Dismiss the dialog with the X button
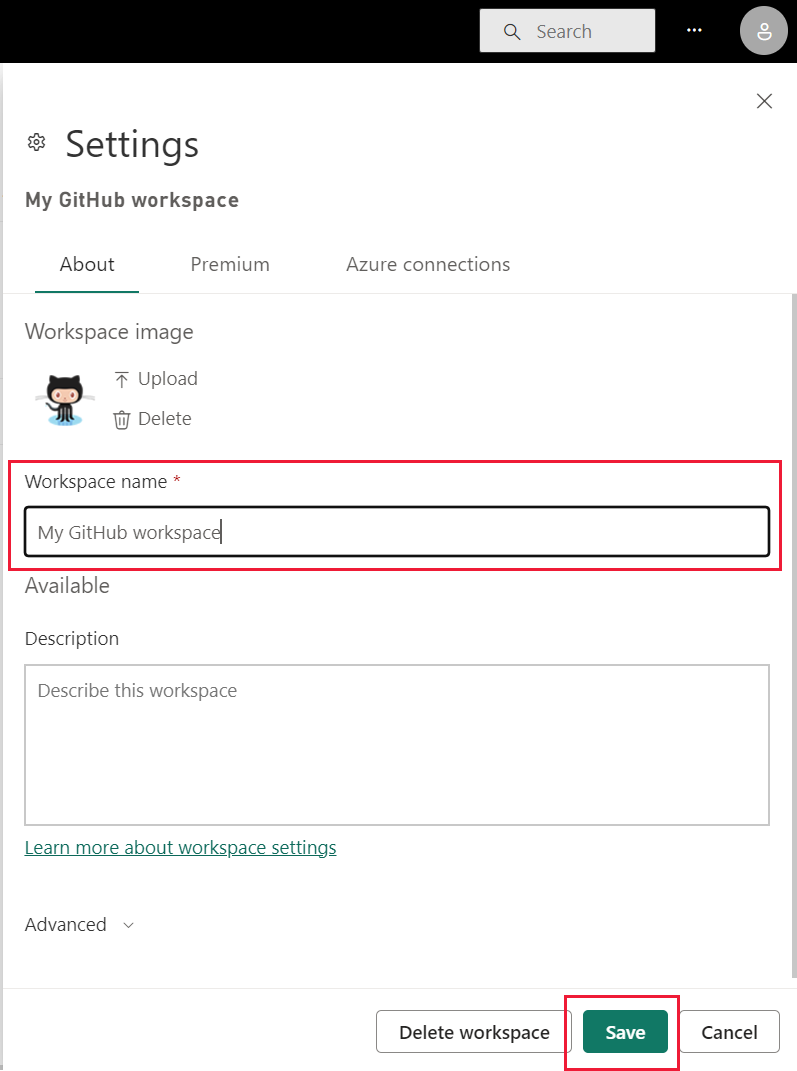 click(764, 101)
